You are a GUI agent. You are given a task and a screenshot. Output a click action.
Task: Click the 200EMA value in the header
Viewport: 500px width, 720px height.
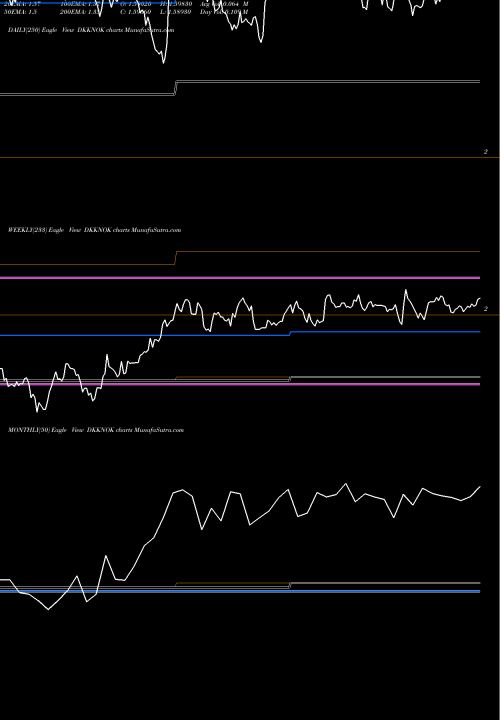pos(77,12)
